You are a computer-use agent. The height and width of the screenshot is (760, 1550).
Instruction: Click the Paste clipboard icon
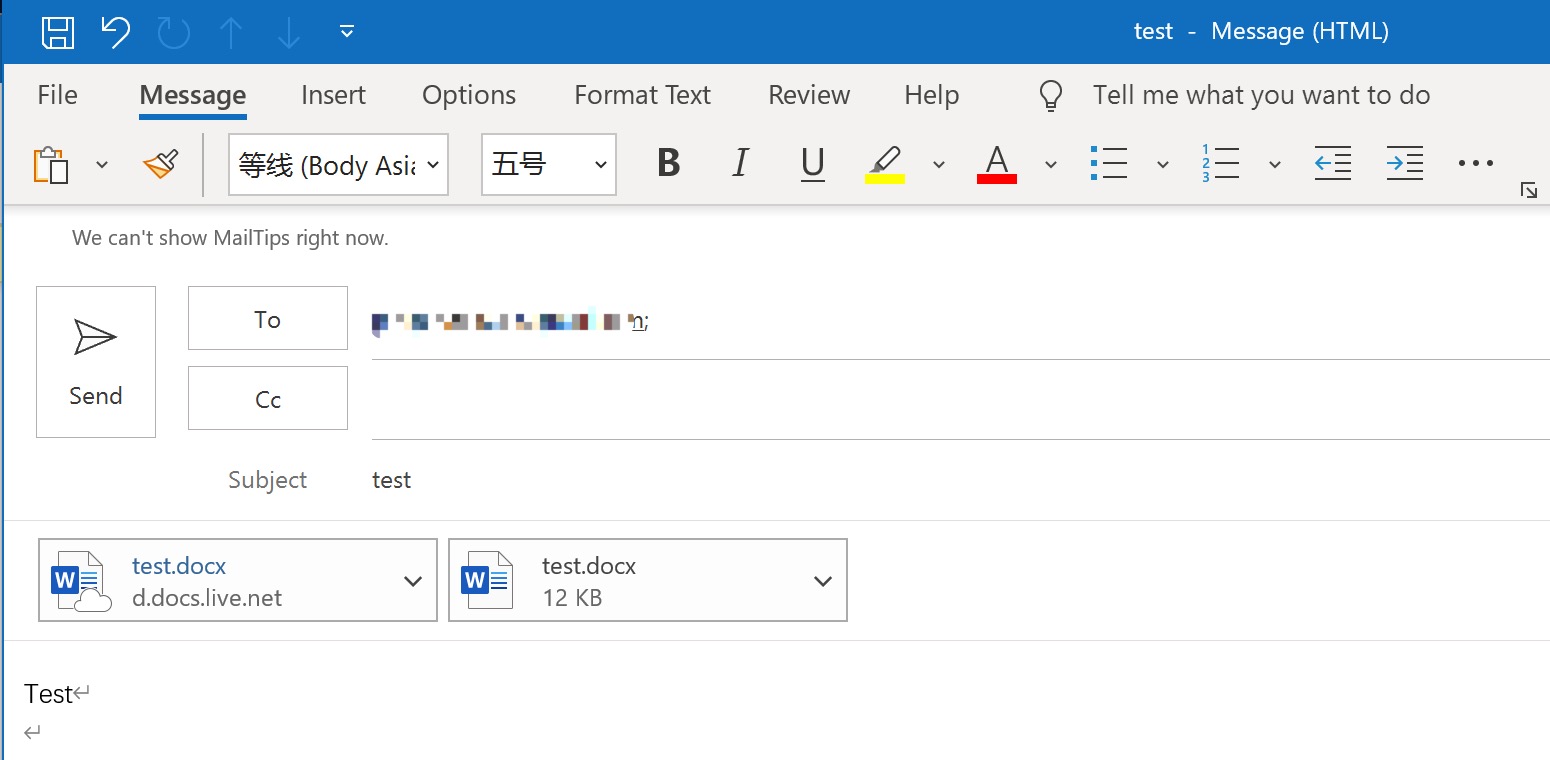click(x=52, y=164)
